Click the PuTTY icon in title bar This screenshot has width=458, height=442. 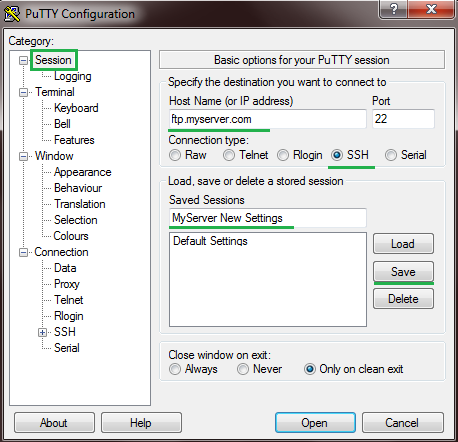(12, 14)
